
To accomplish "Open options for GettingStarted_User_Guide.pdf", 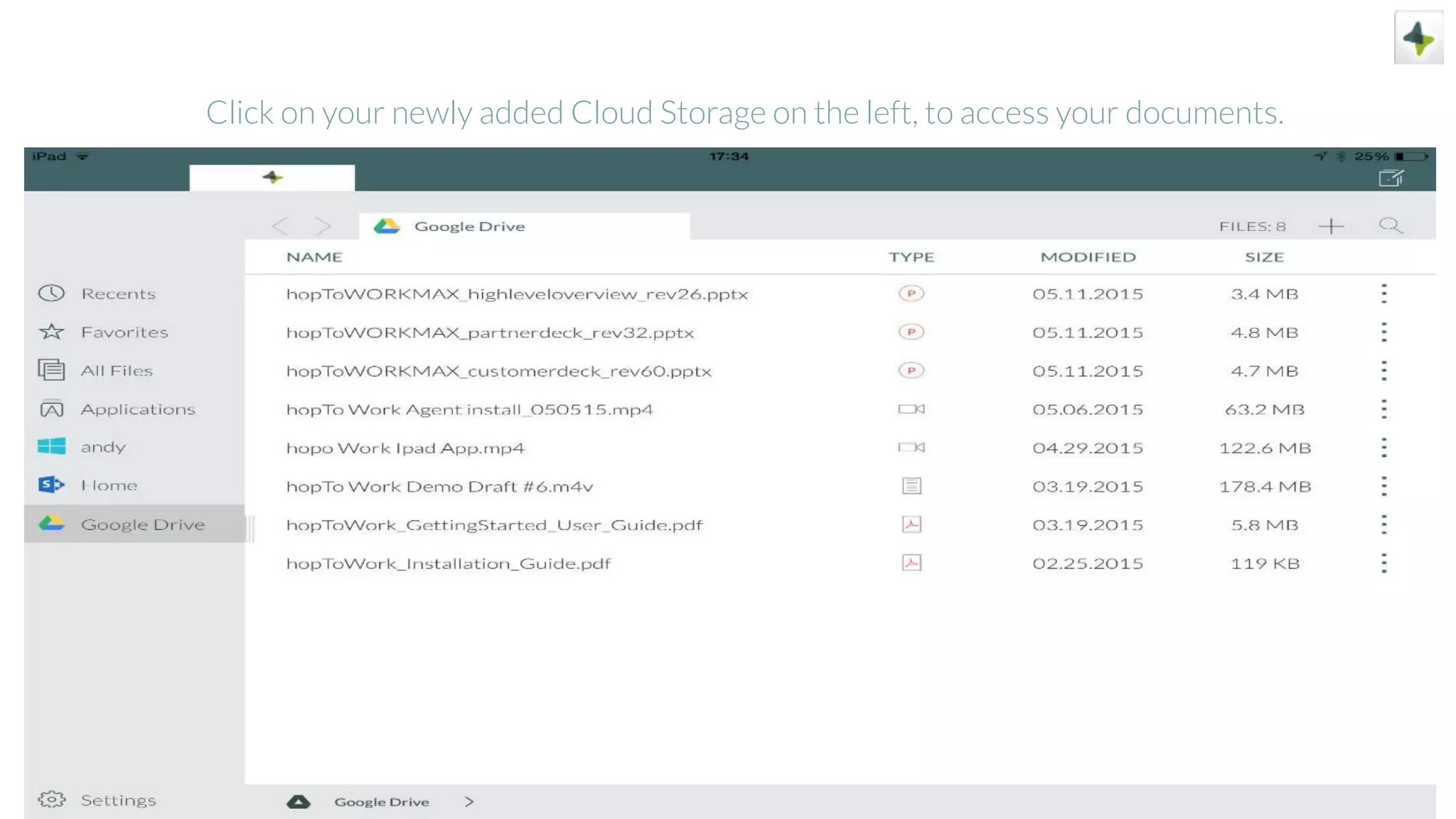I will (1383, 525).
